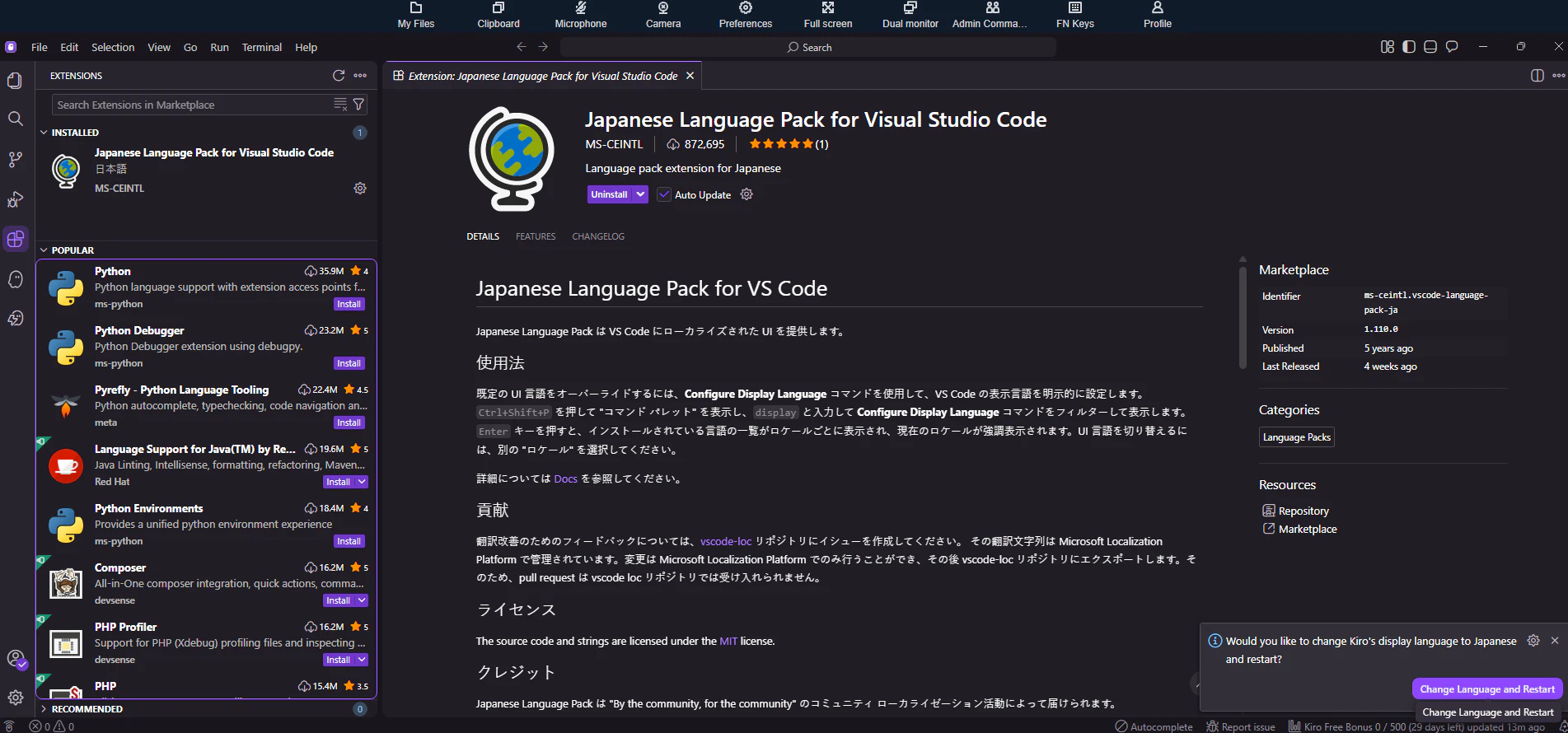Go back using the navigation arrow
This screenshot has height=733, width=1568.
coord(521,47)
